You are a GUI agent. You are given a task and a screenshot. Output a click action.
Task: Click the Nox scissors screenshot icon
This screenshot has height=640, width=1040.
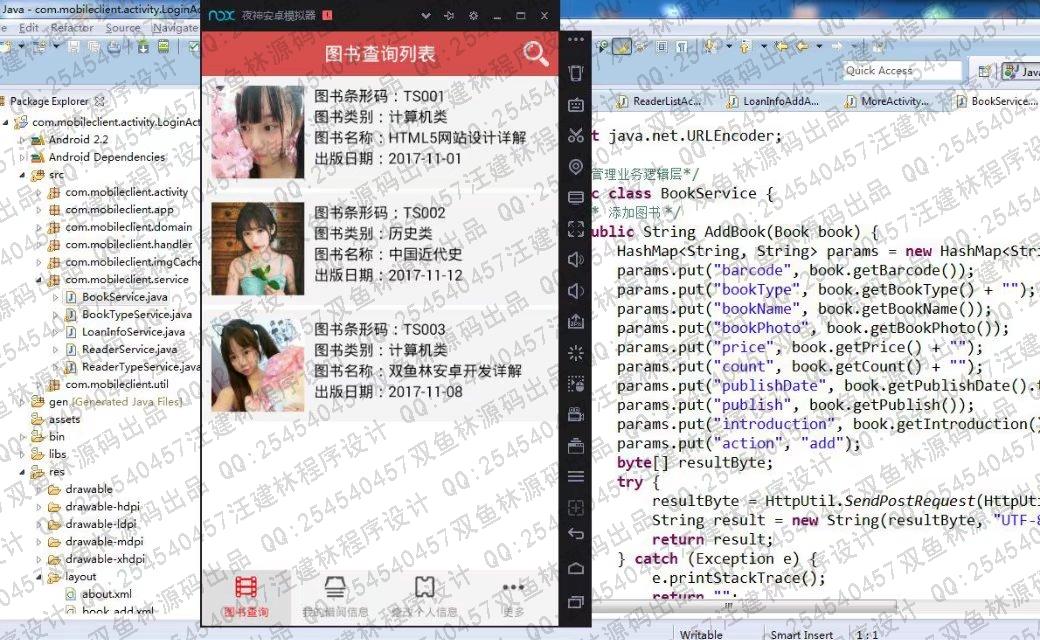point(576,135)
